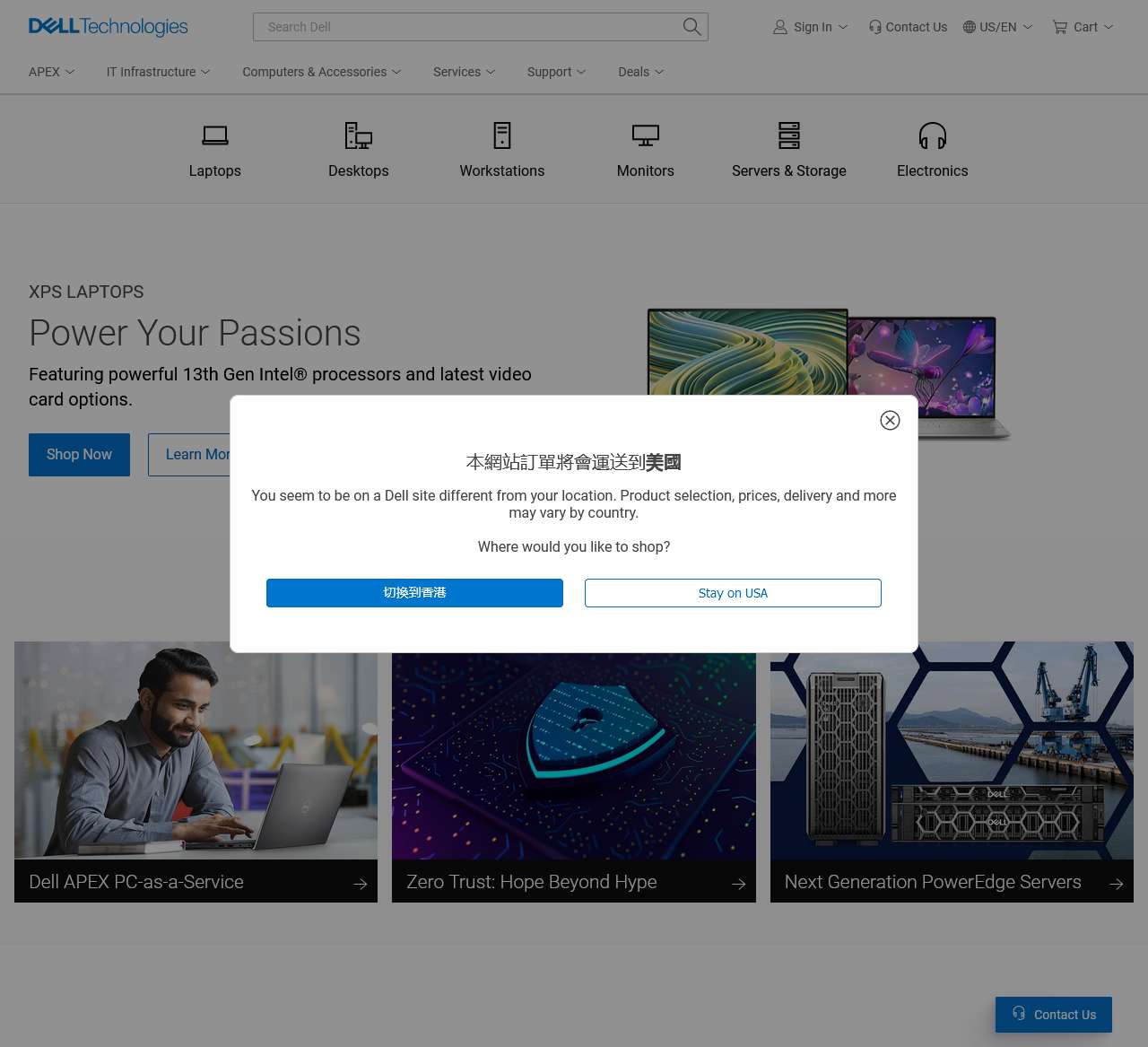The width and height of the screenshot is (1148, 1047).
Task: Open the Dell APEX PC-as-a-Service image
Action: pyautogui.click(x=196, y=751)
